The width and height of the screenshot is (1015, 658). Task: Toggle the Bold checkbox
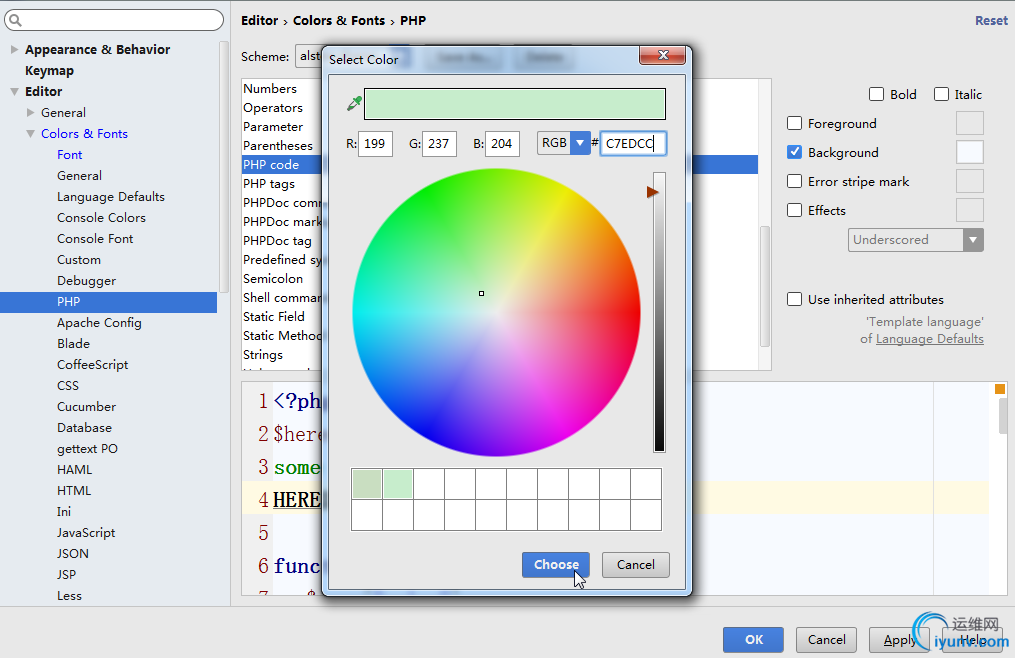pyautogui.click(x=876, y=95)
